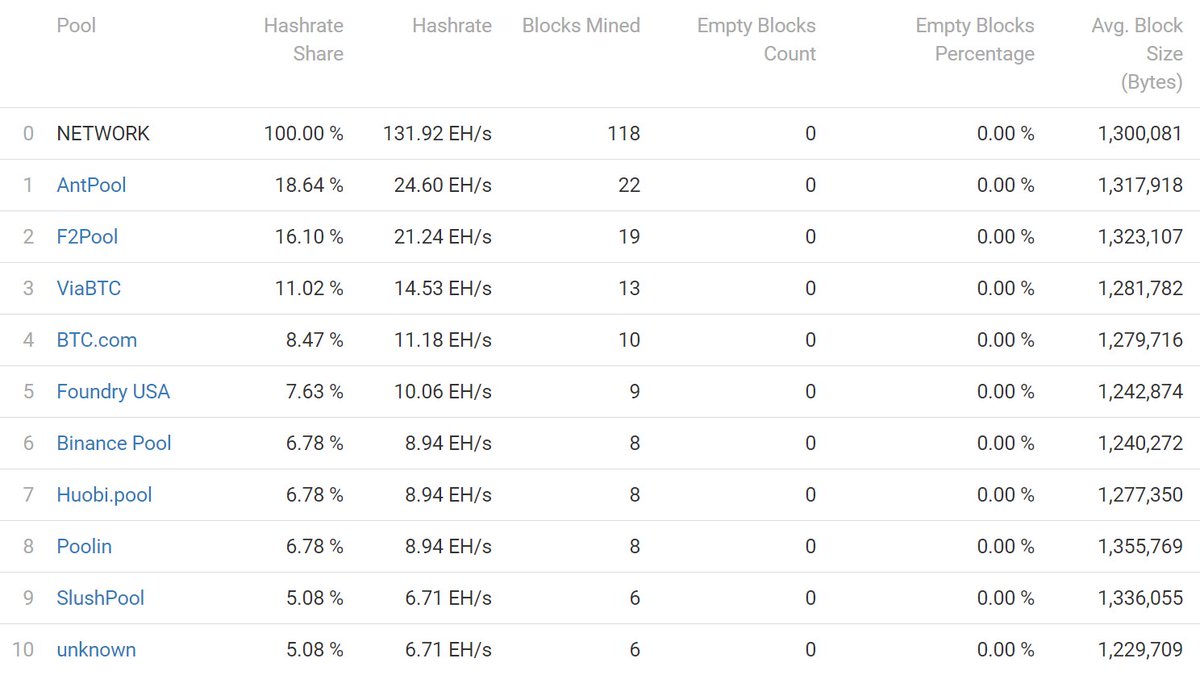Sort by Avg. Block Size header
This screenshot has width=1200, height=675.
coord(1137,54)
